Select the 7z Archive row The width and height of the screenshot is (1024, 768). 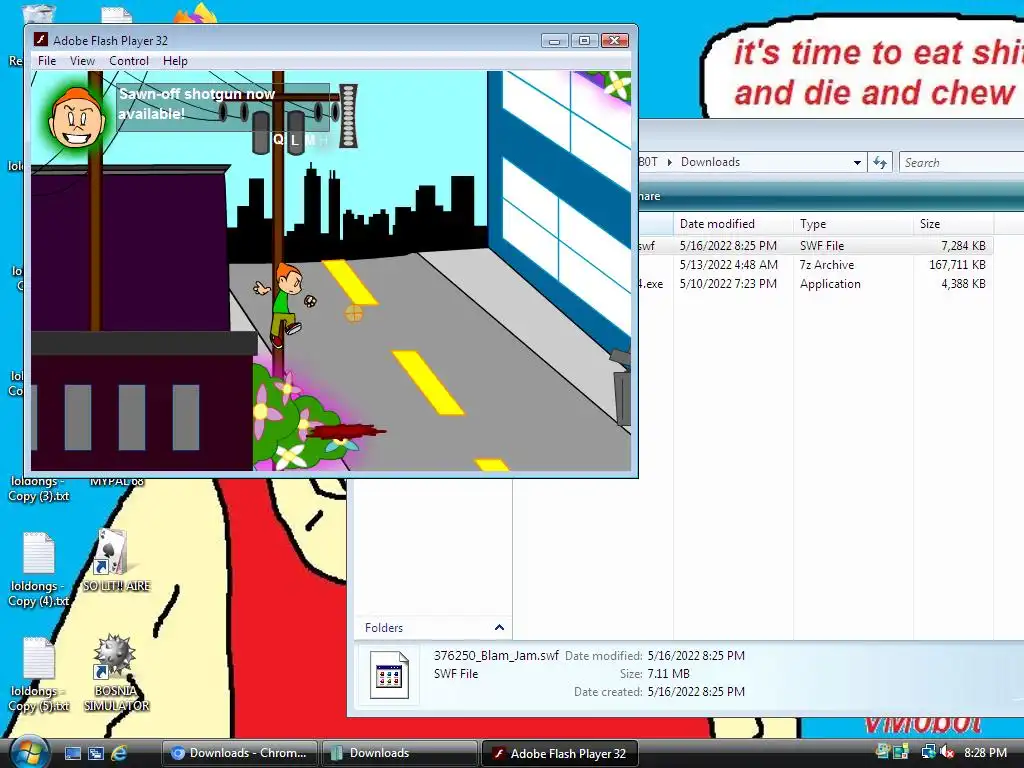coord(816,264)
